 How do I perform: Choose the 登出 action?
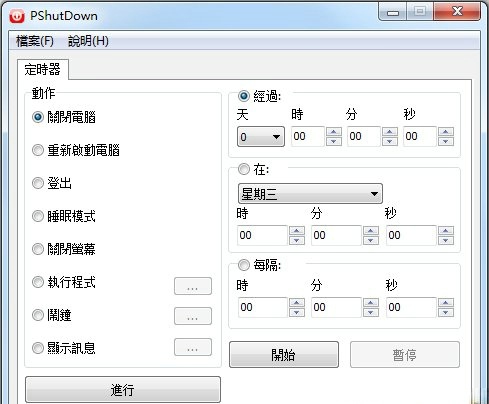[52, 183]
